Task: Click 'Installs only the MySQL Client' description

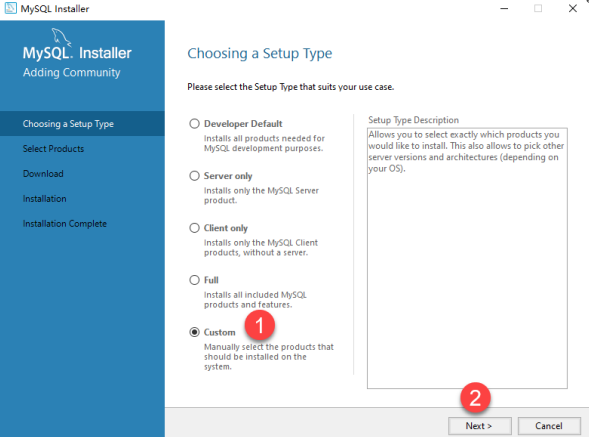Action: click(x=261, y=248)
